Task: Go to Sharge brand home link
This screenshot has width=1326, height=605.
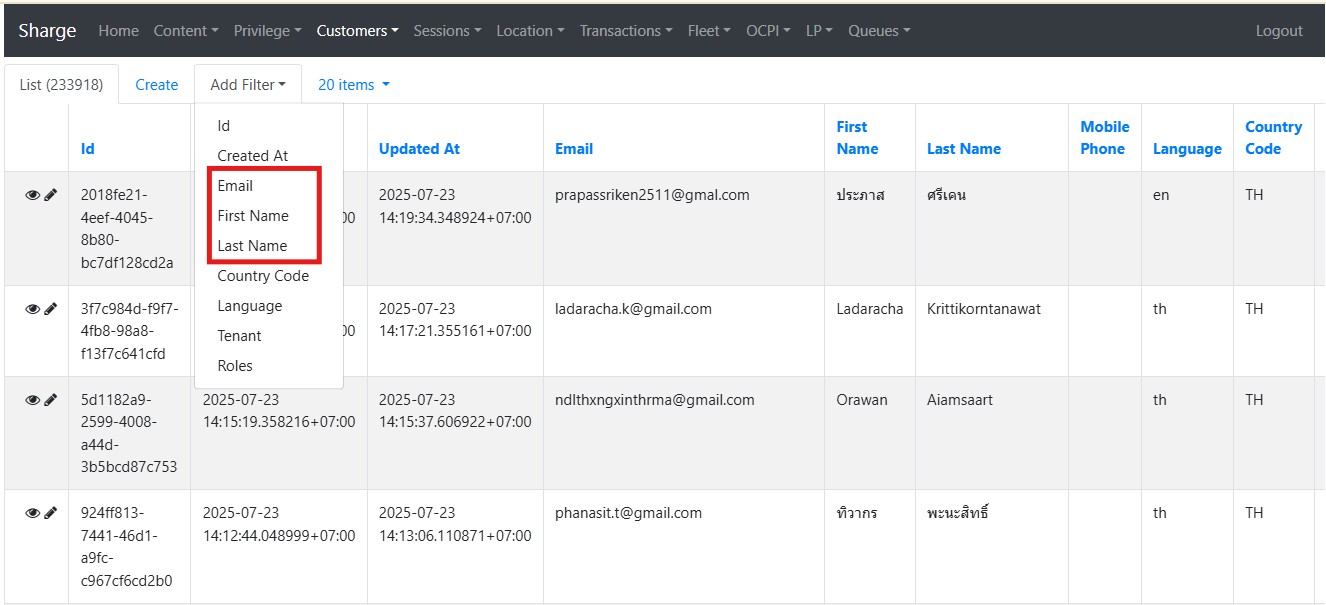Action: 47,31
